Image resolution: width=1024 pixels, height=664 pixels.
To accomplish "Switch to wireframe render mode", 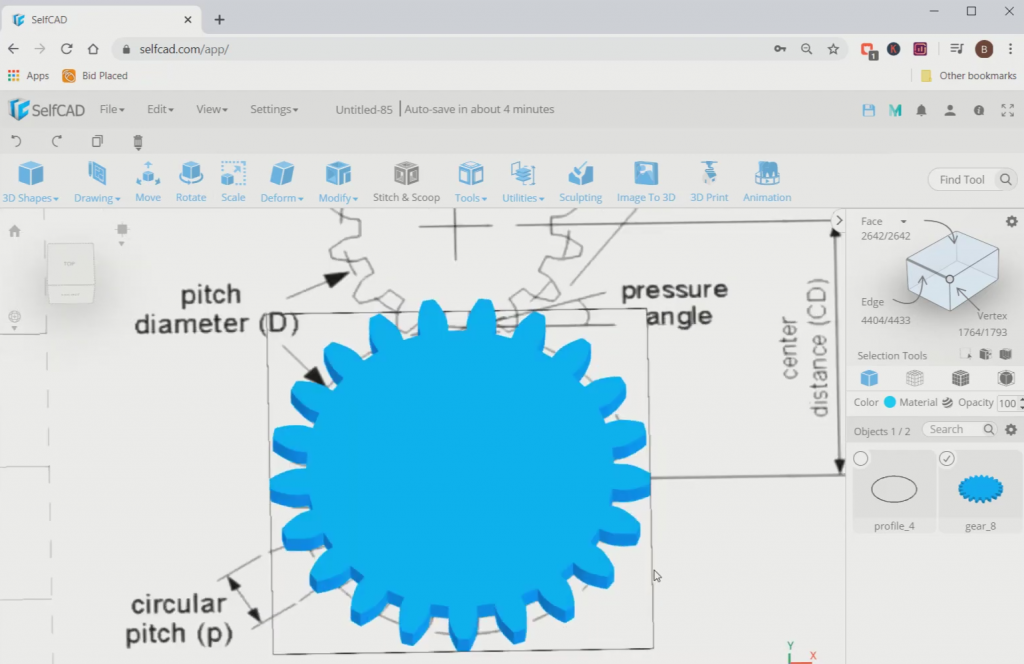I will point(915,378).
